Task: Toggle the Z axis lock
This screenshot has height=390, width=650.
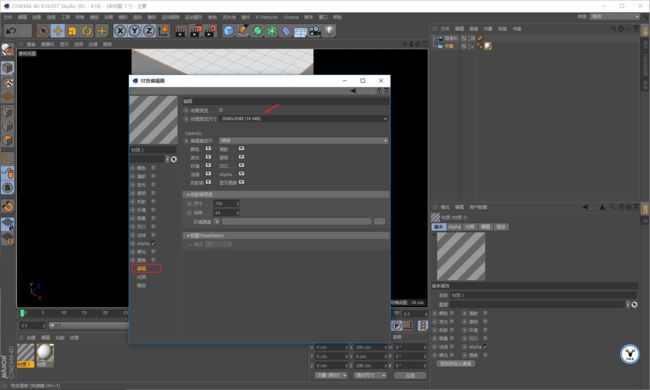Action: coord(149,31)
